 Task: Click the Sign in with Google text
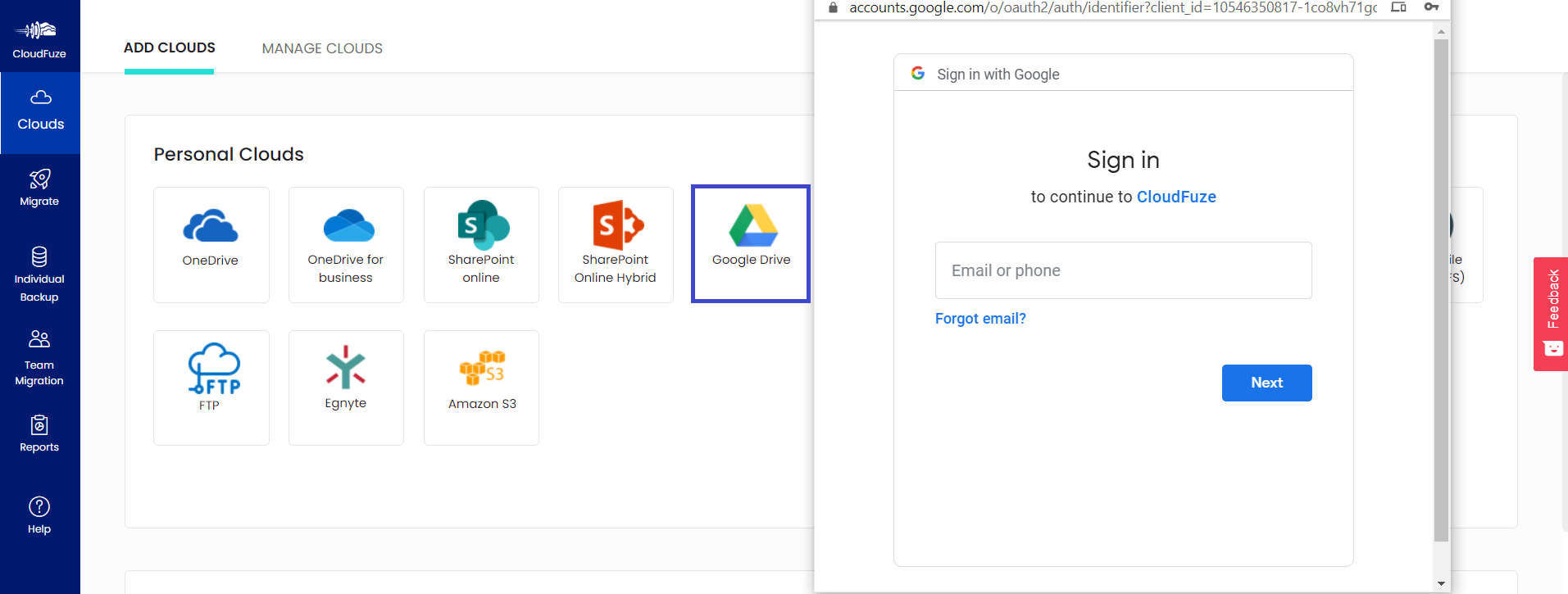(x=998, y=75)
